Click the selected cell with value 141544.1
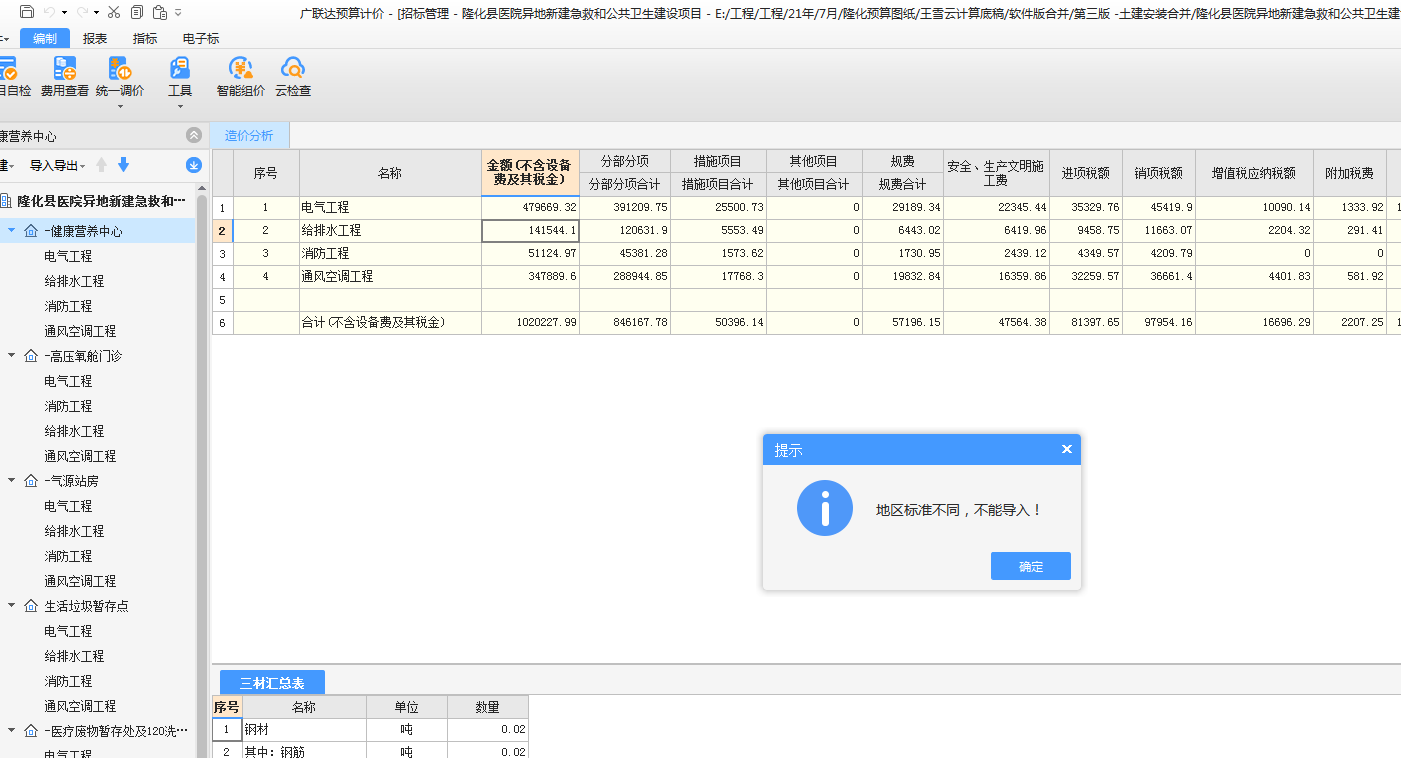 click(x=530, y=230)
